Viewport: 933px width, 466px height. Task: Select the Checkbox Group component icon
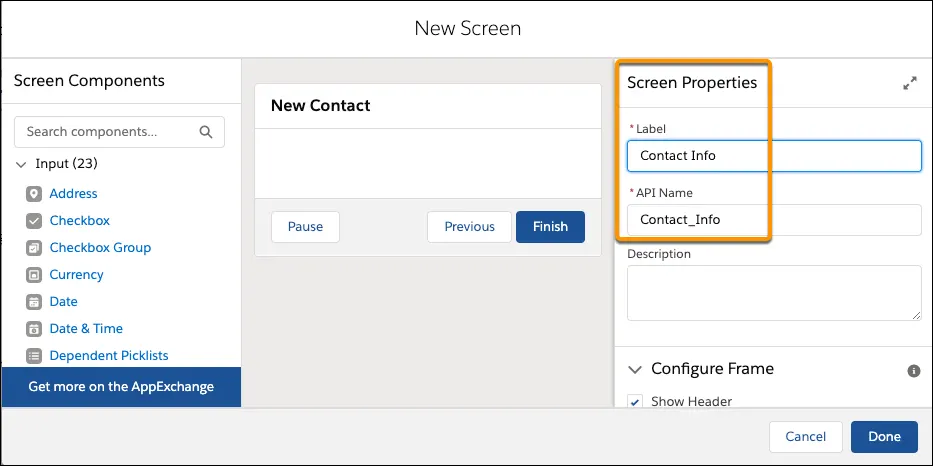click(x=34, y=248)
